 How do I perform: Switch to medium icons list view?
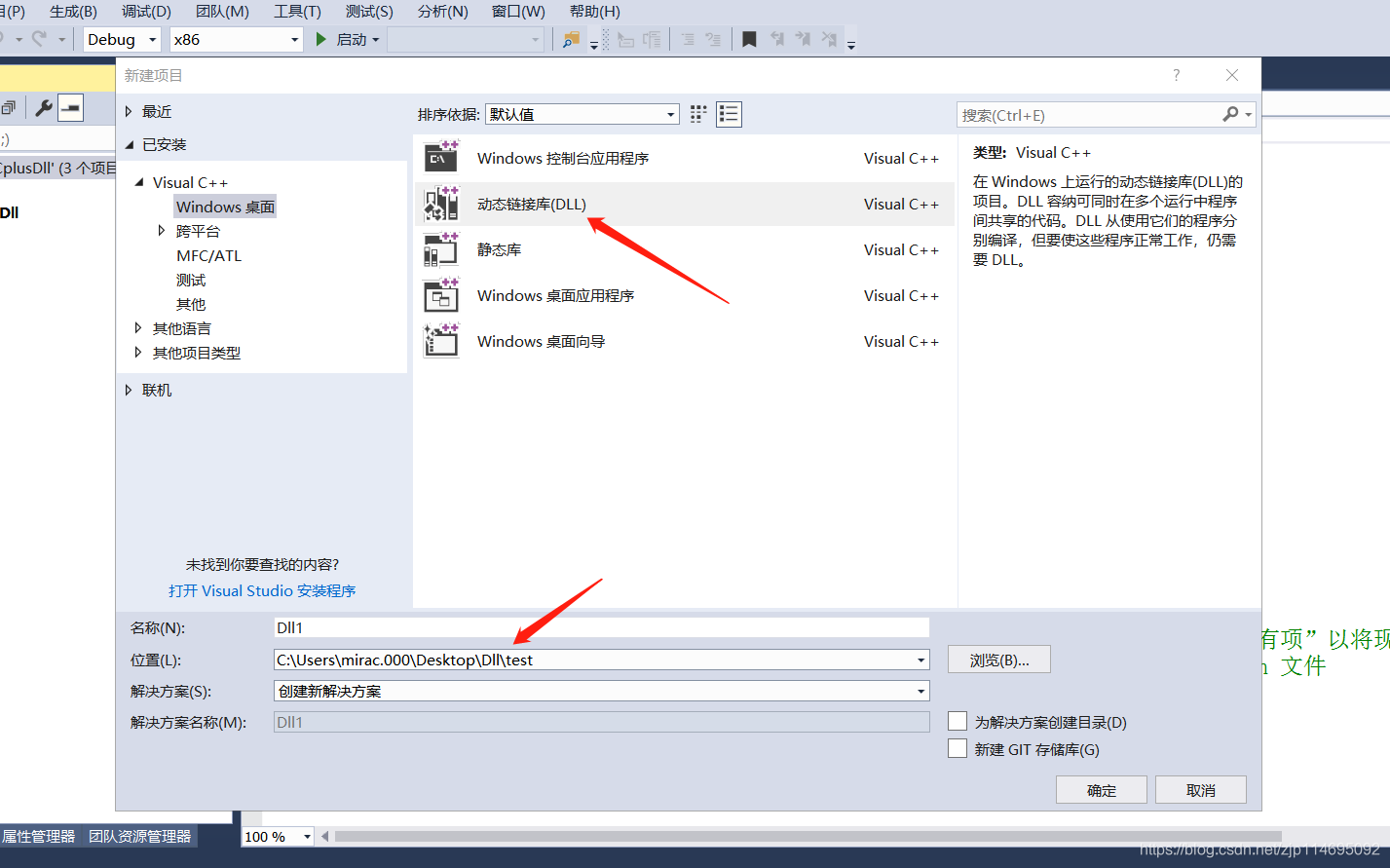729,114
